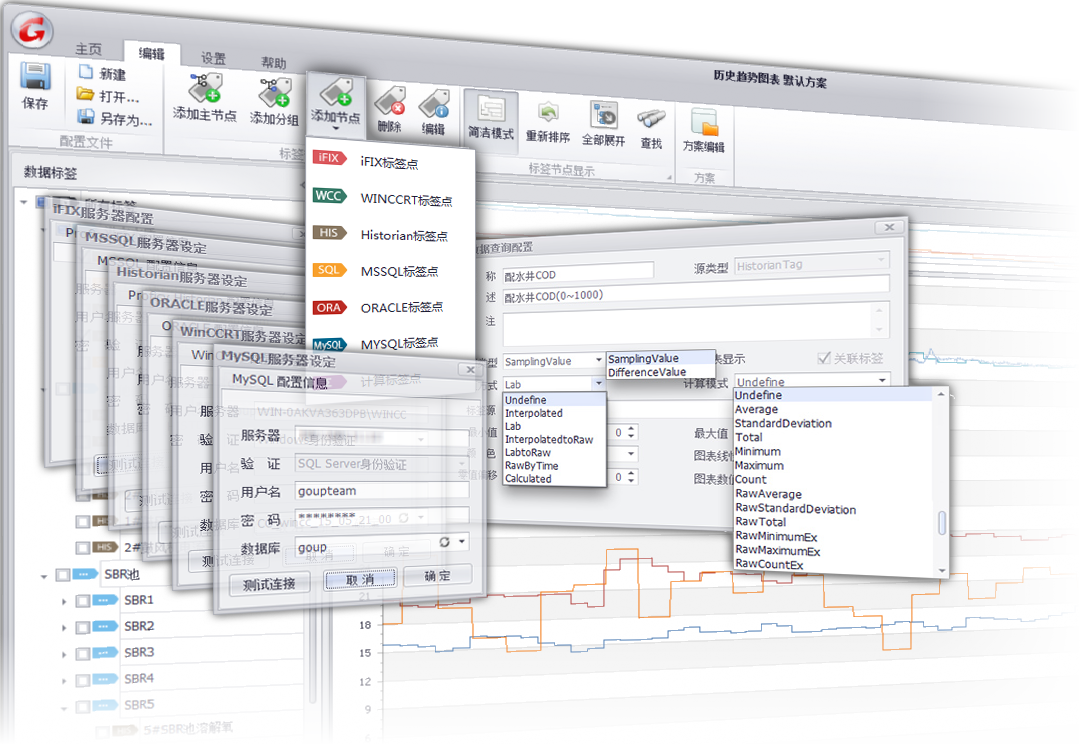The image size is (1080, 745).
Task: Click the red G application logo button
Action: coord(32,30)
